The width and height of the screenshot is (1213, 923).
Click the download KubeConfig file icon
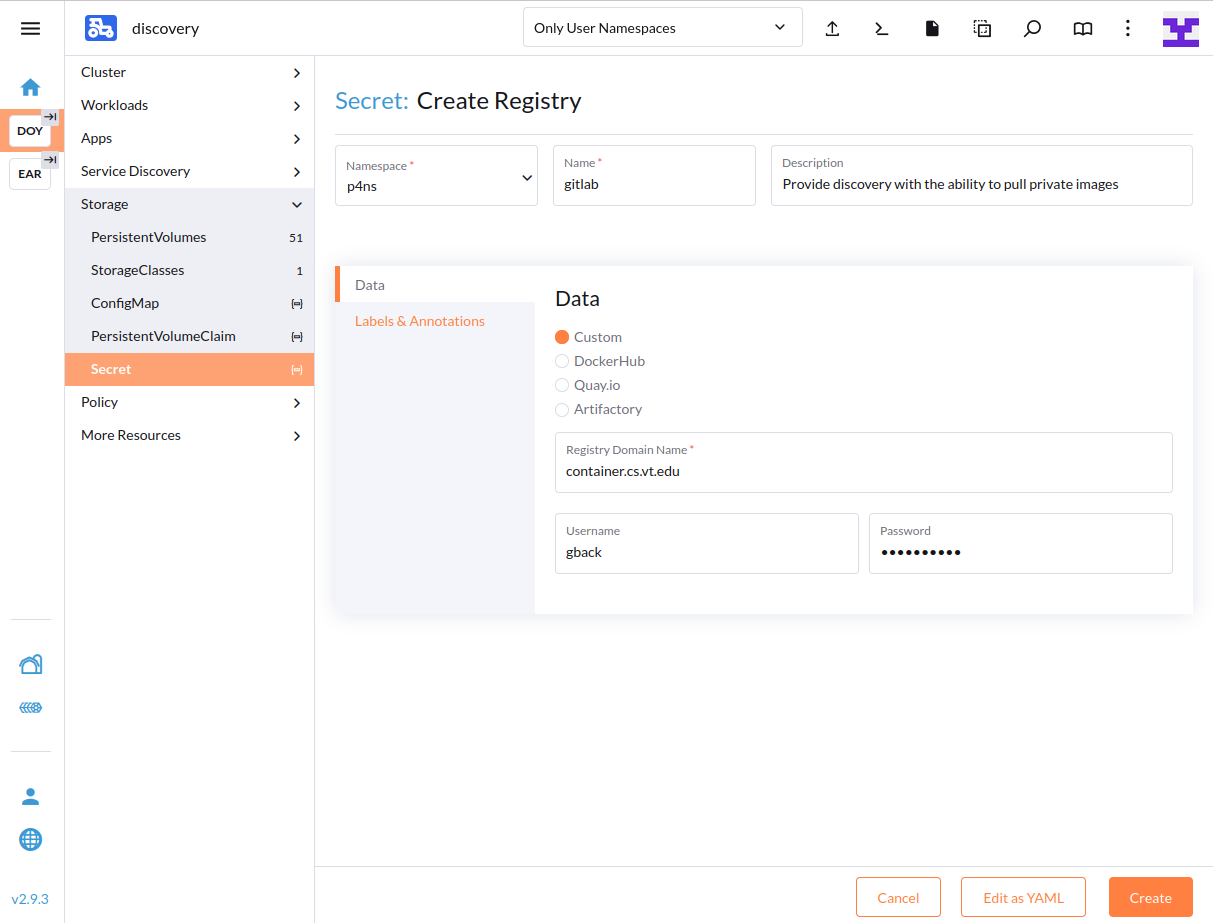click(932, 28)
